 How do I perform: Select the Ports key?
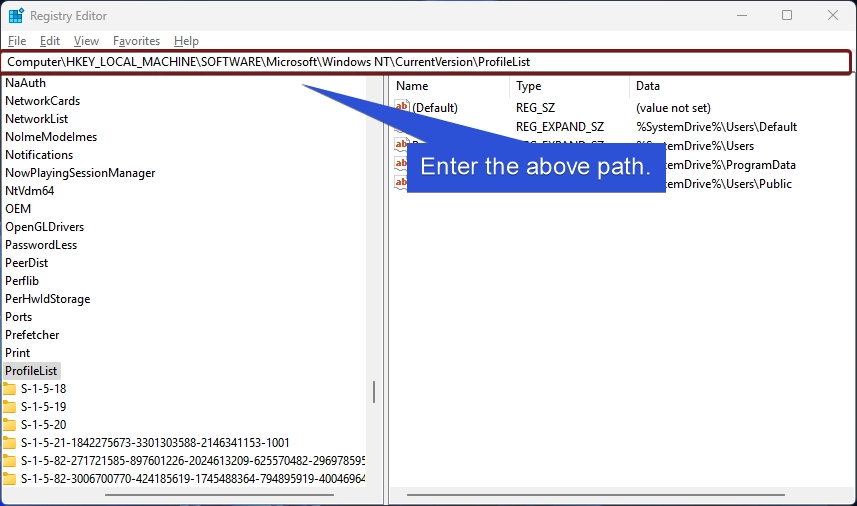(x=19, y=317)
